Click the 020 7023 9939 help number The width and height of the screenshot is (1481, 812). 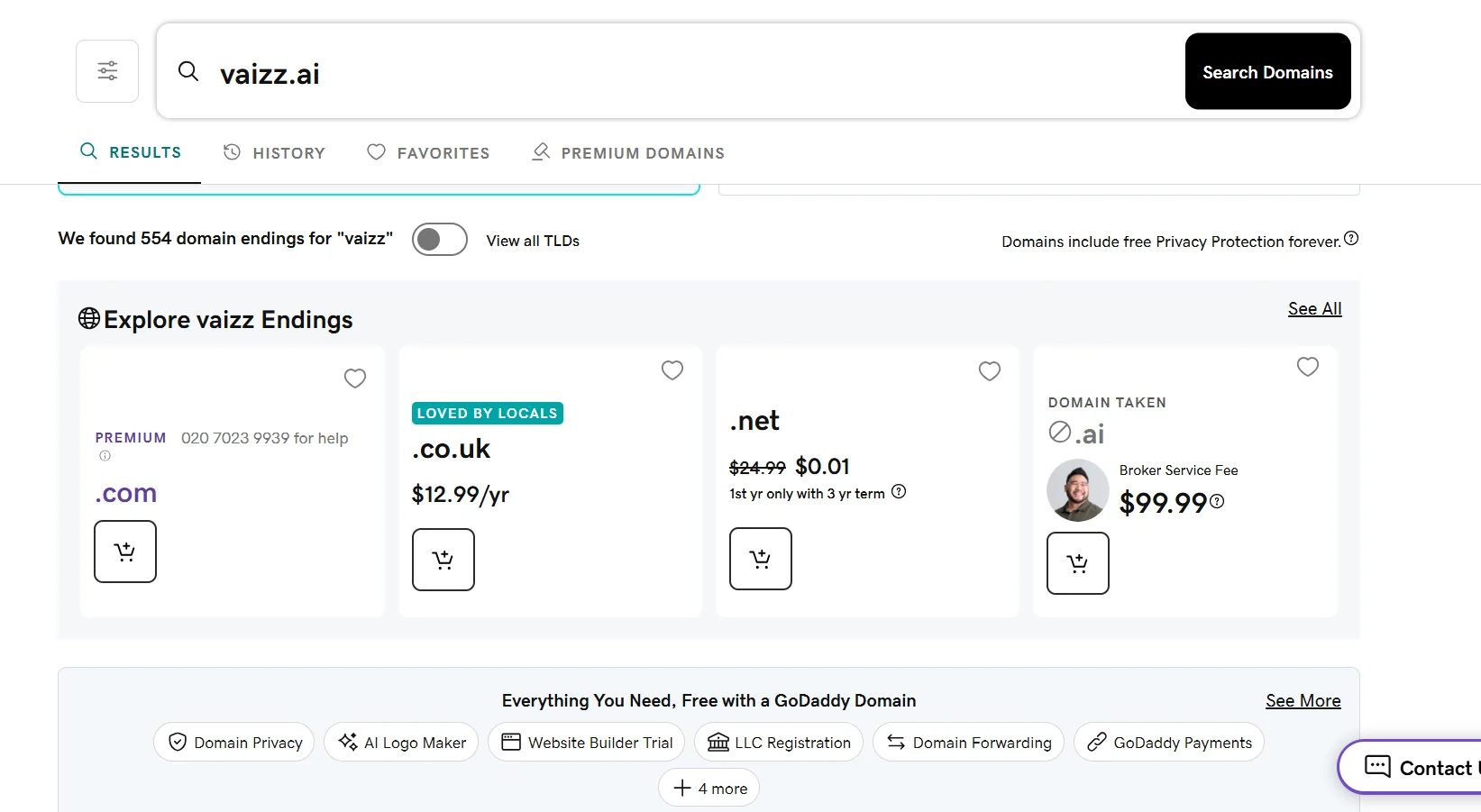[x=264, y=438]
